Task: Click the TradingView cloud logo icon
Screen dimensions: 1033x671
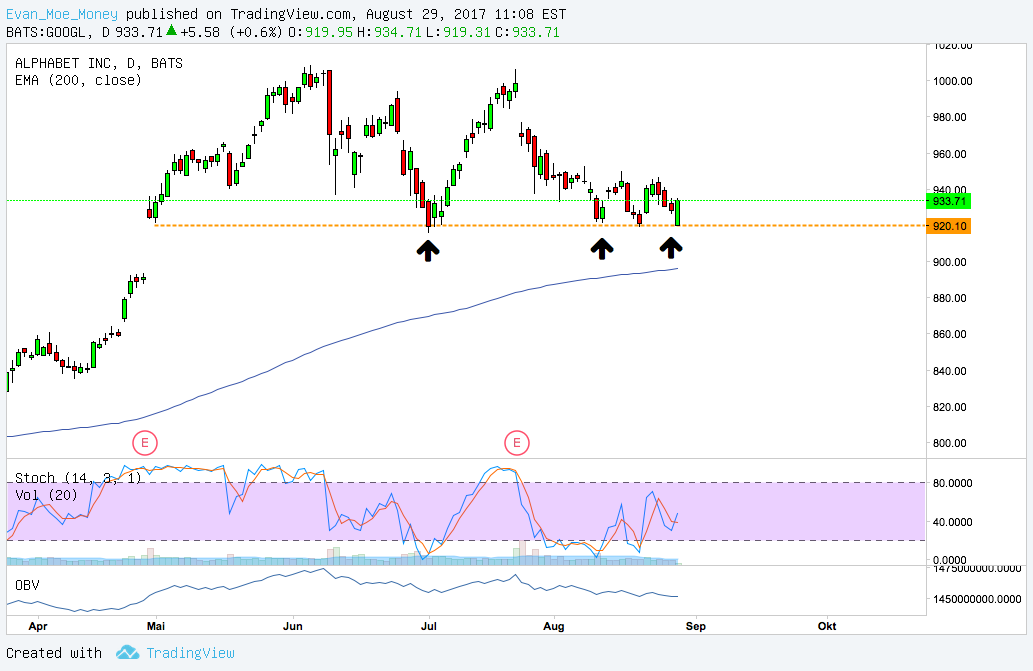Action: tap(127, 653)
